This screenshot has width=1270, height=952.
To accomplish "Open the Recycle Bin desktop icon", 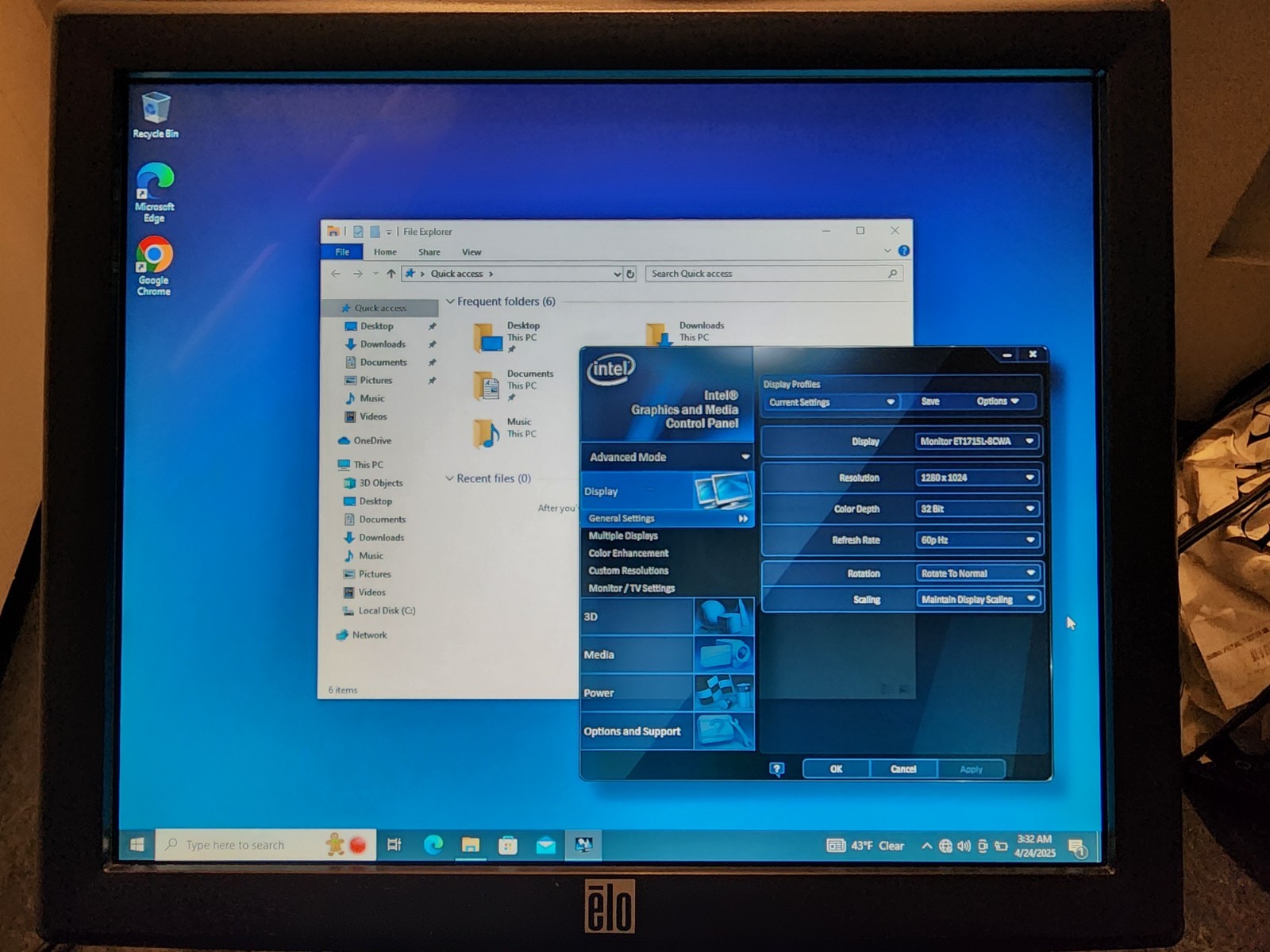I will coord(156,115).
